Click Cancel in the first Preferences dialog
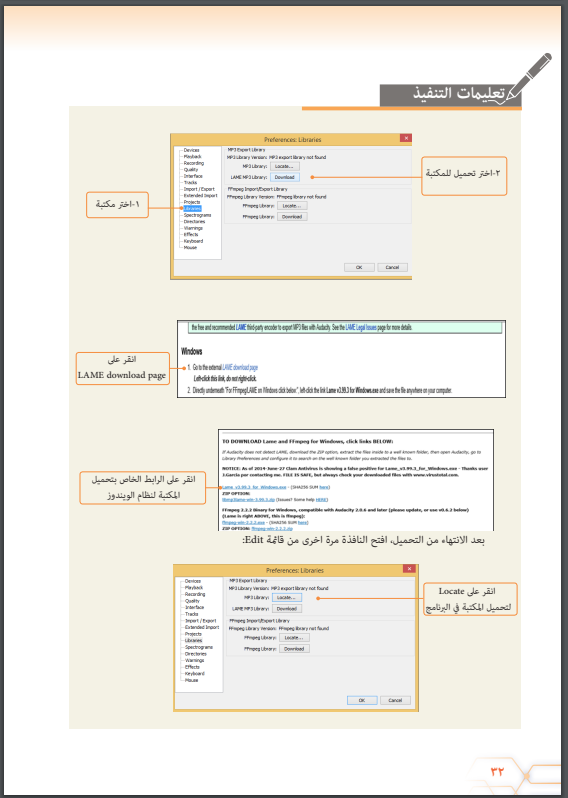 coord(392,267)
